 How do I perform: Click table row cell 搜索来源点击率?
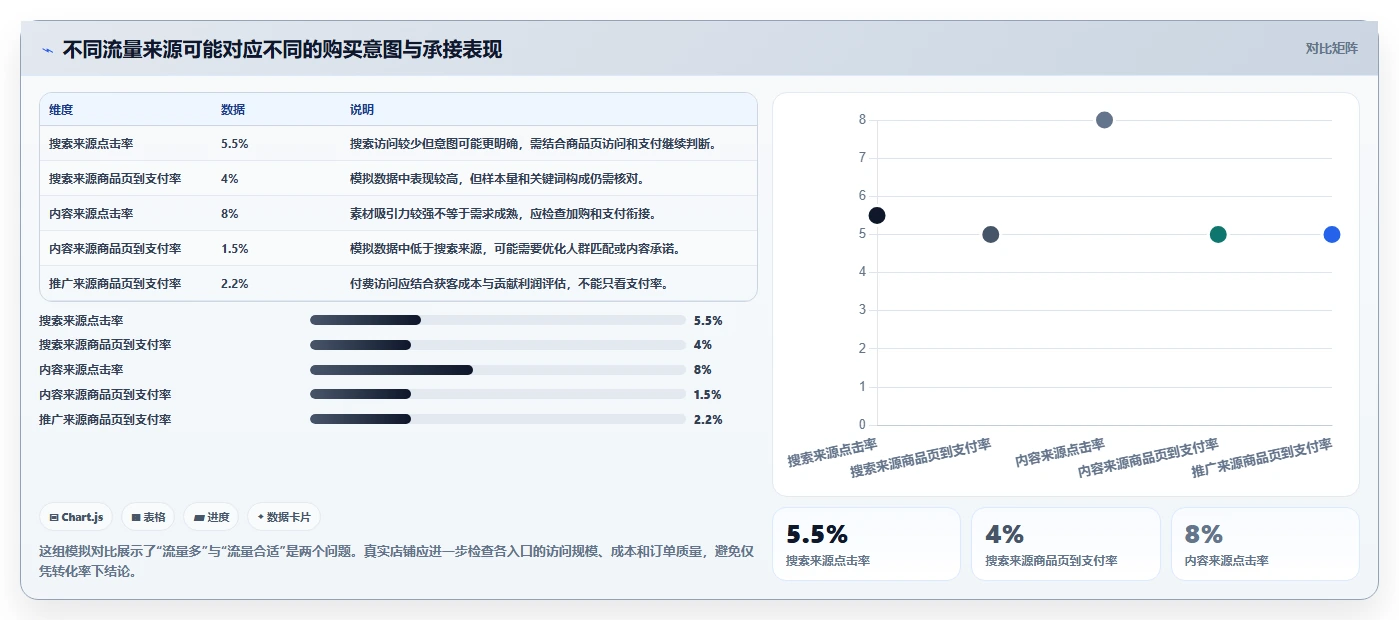coord(91,144)
